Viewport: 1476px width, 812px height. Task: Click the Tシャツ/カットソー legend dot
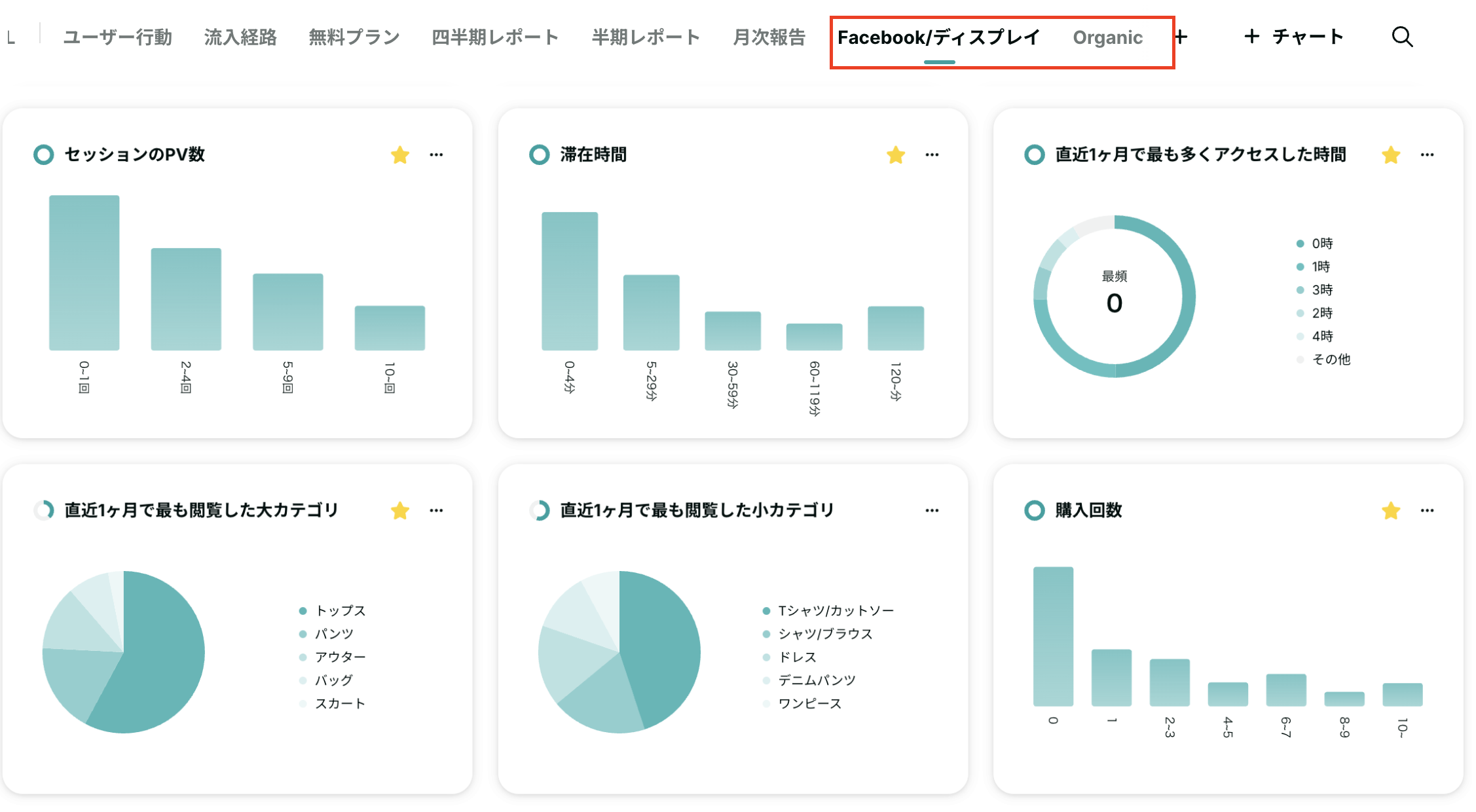tap(766, 611)
